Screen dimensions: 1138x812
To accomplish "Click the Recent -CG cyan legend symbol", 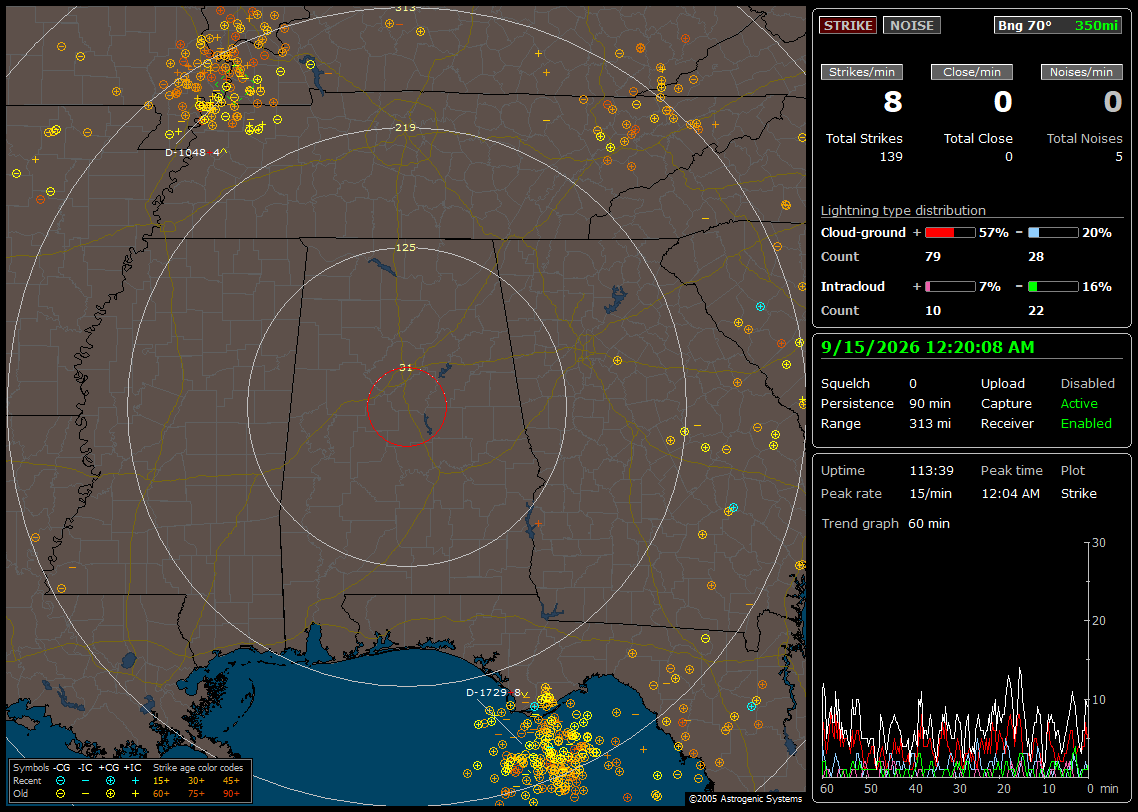I will tap(60, 781).
